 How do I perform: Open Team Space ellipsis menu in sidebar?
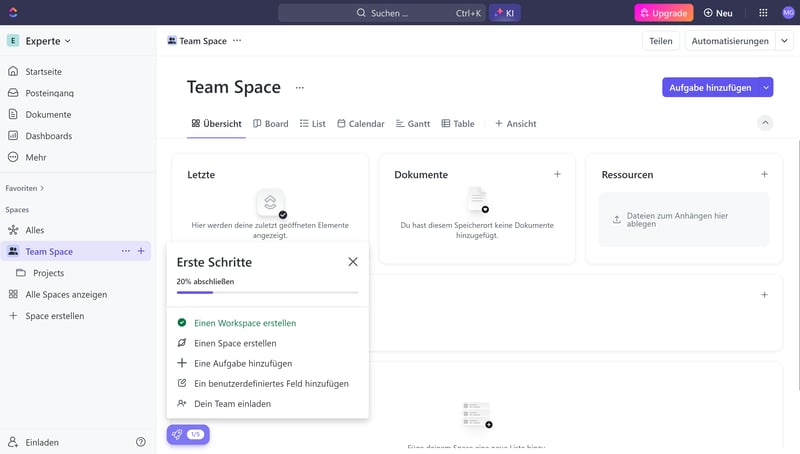(x=125, y=251)
